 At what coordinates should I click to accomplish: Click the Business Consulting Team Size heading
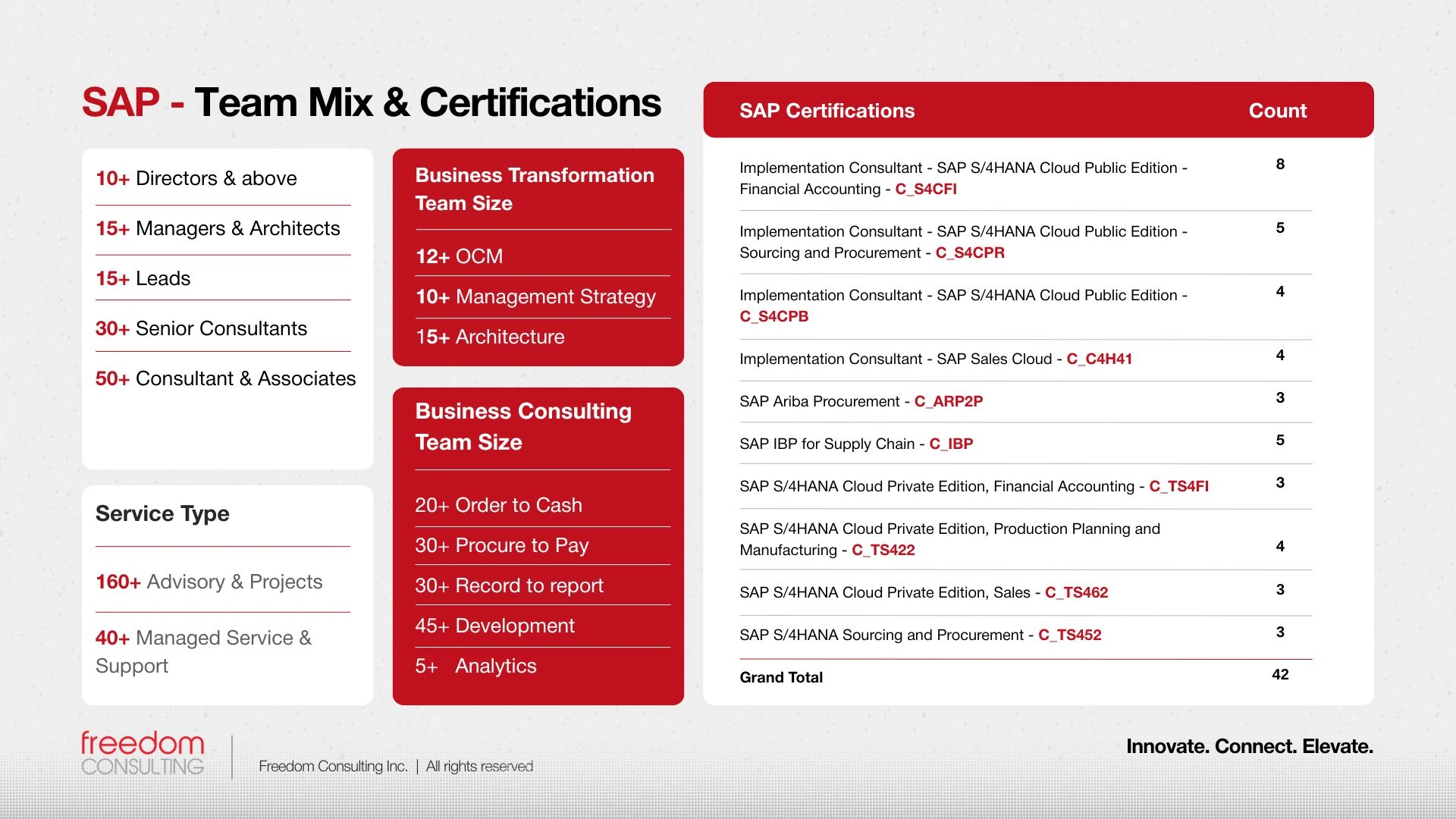tap(522, 426)
